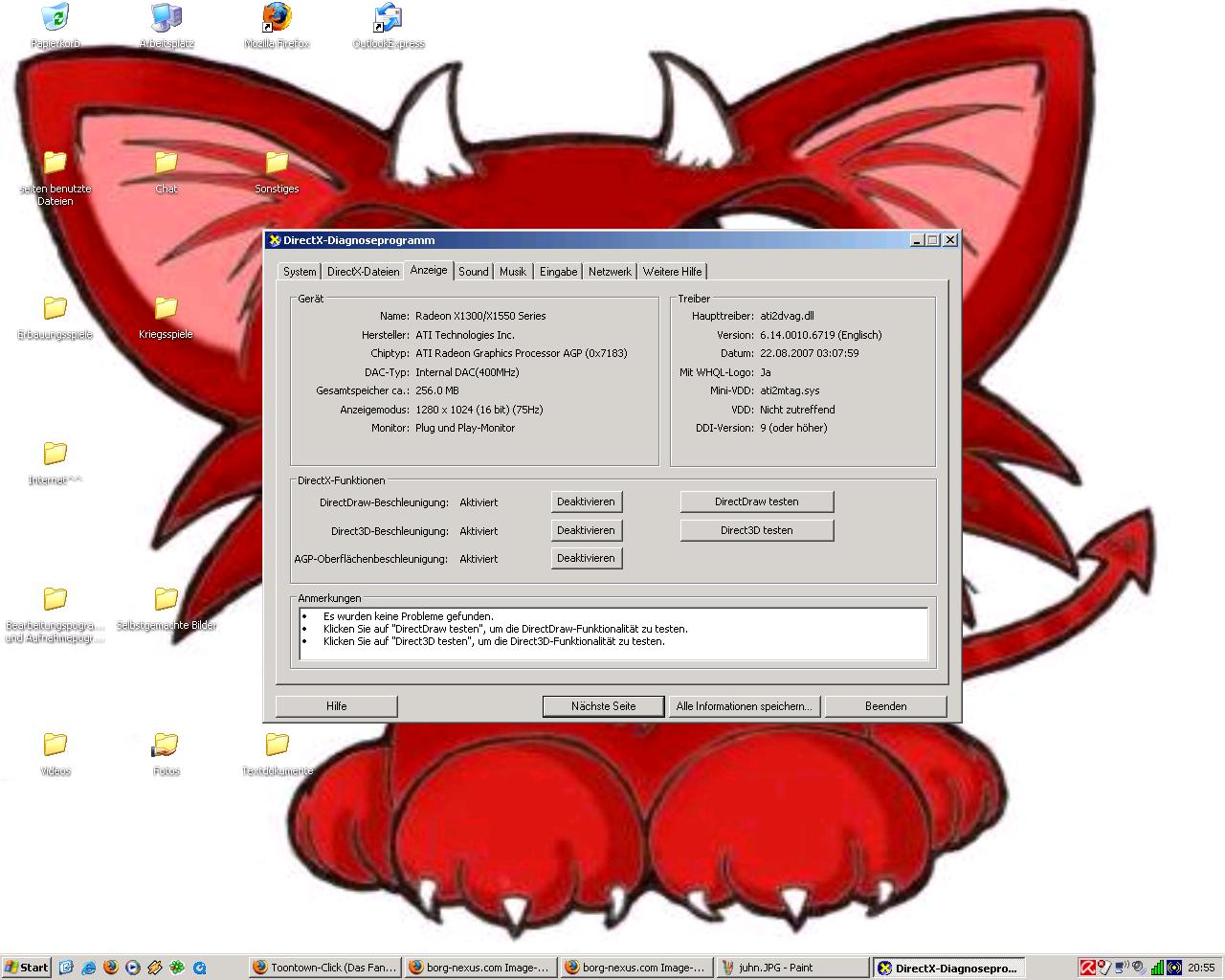Screen dimensions: 1225x980
Task: Select the Erbauungsspiele desktop folder
Action: [56, 318]
